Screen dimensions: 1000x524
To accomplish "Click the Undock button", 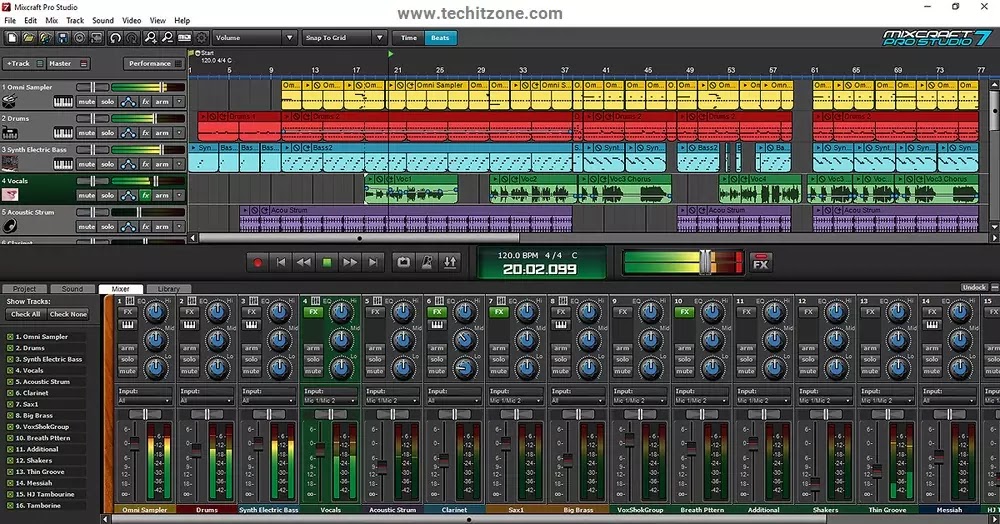I will pos(974,287).
